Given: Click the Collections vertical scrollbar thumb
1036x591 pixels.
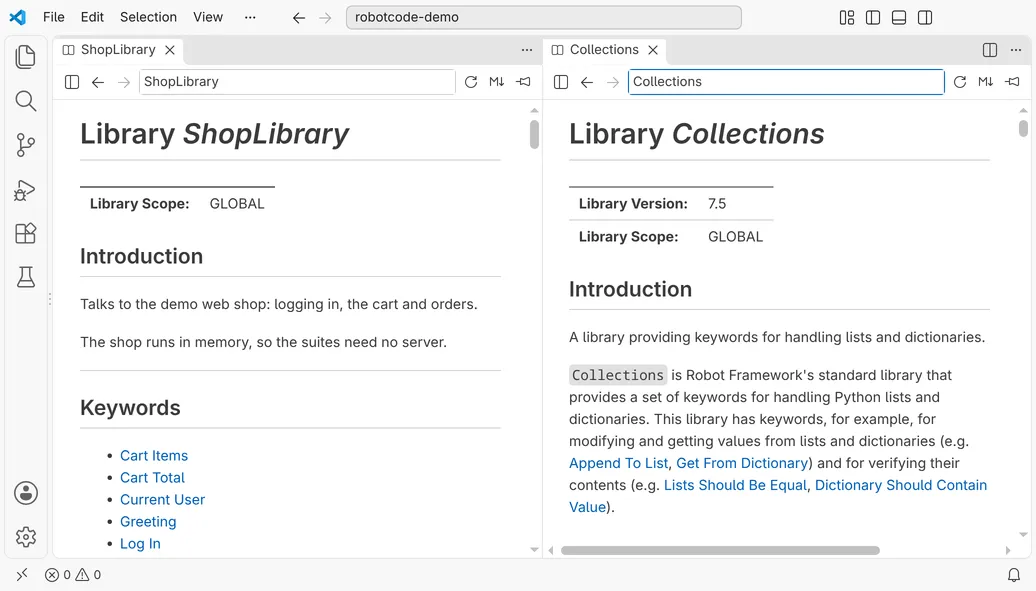Looking at the screenshot, I should [1023, 128].
